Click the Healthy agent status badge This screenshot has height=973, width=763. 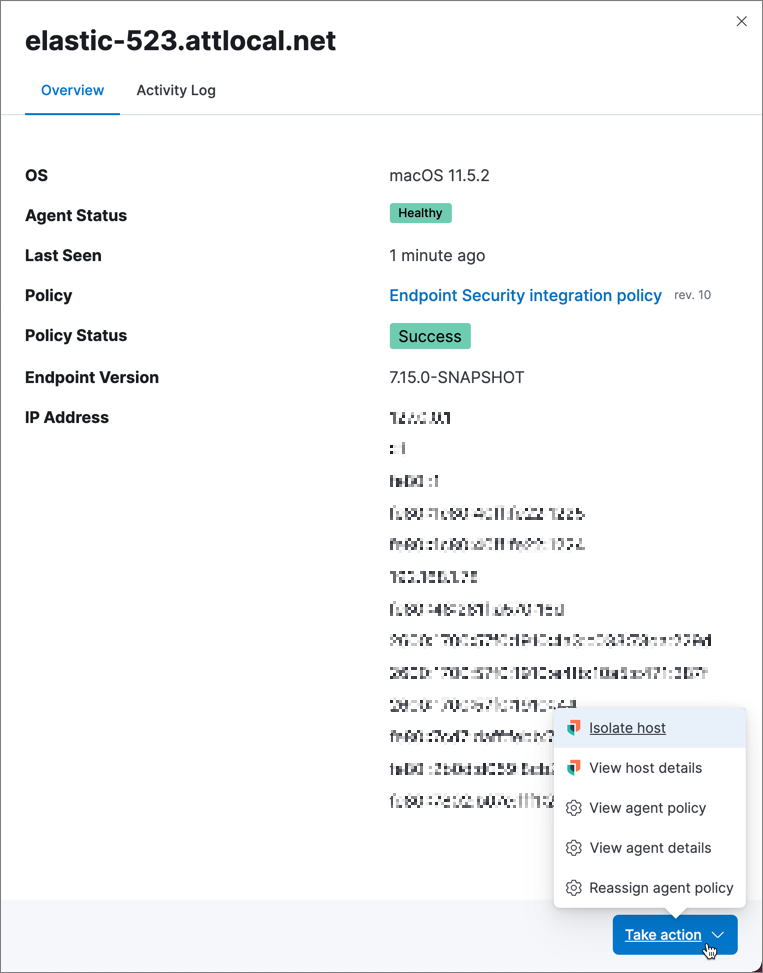[x=420, y=212]
